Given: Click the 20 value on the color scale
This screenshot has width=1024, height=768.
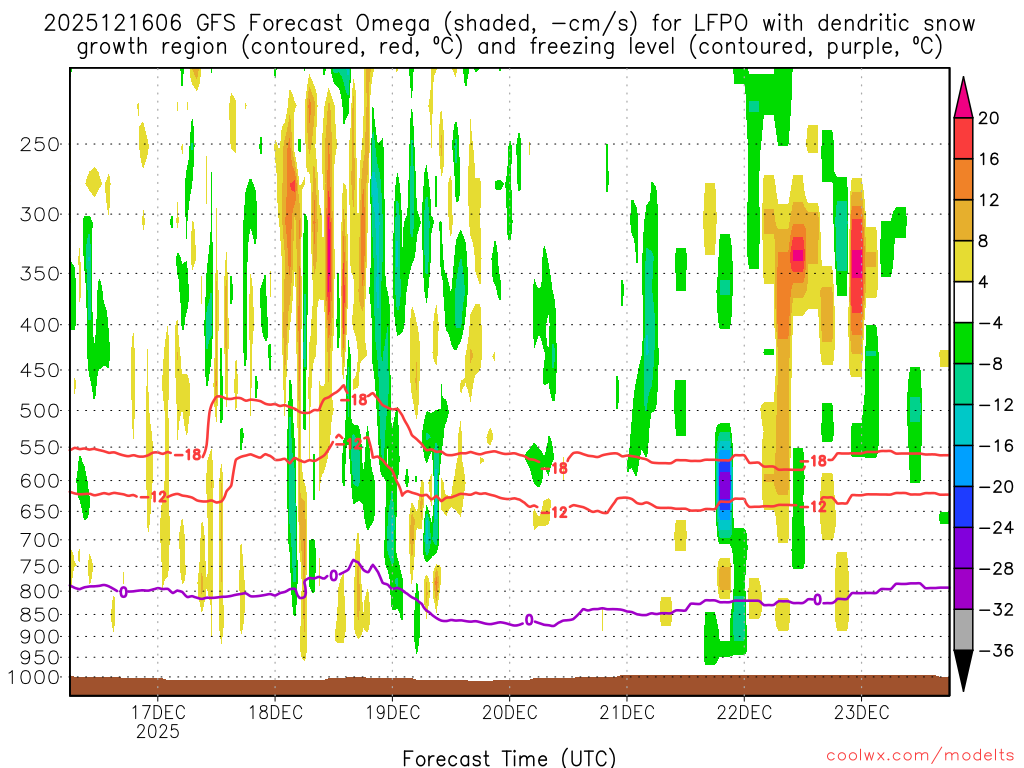Looking at the screenshot, I should click(x=989, y=118).
